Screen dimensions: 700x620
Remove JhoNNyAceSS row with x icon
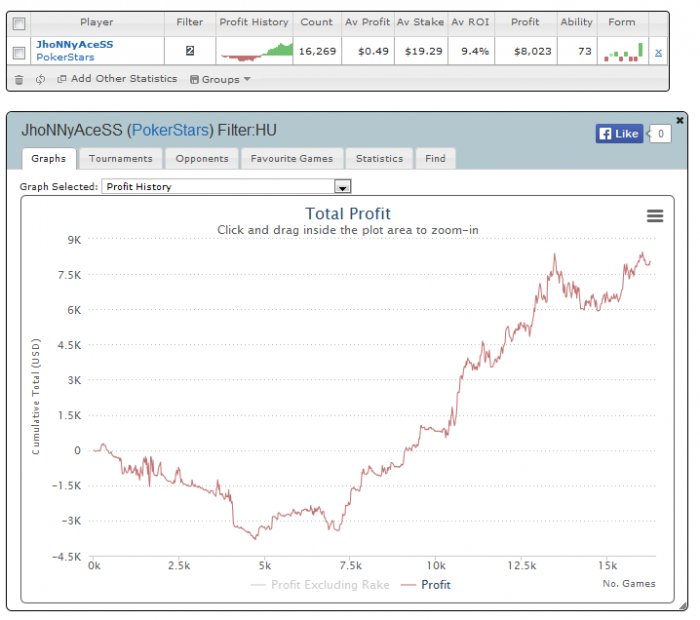pyautogui.click(x=658, y=53)
